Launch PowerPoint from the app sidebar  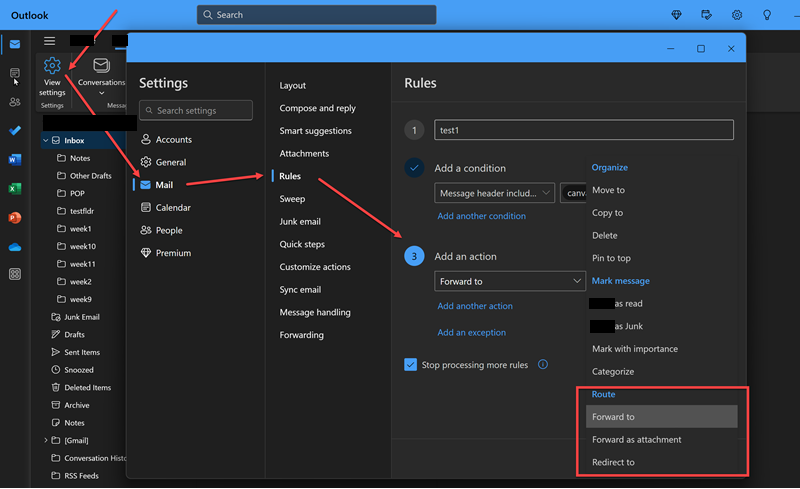[x=15, y=218]
